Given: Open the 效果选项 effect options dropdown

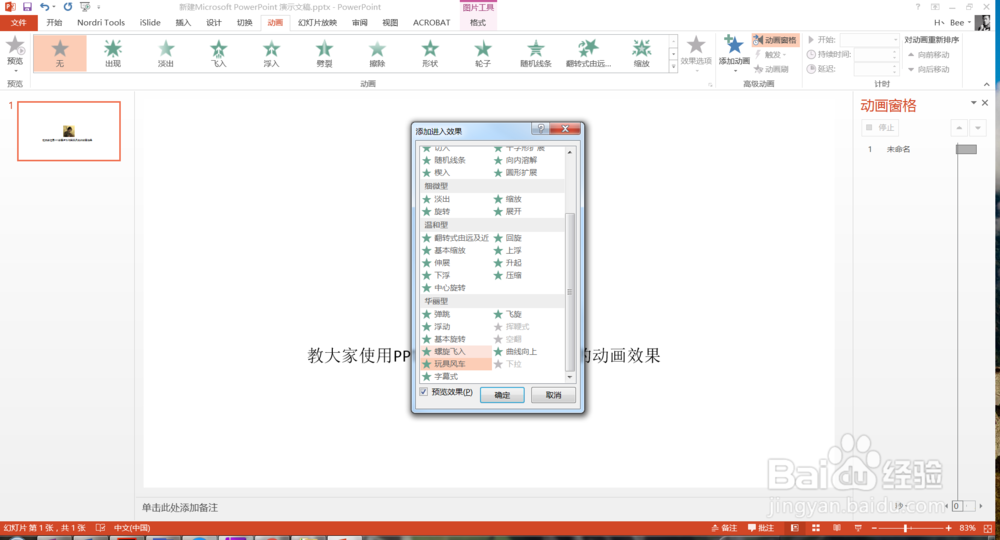Looking at the screenshot, I should point(696,52).
